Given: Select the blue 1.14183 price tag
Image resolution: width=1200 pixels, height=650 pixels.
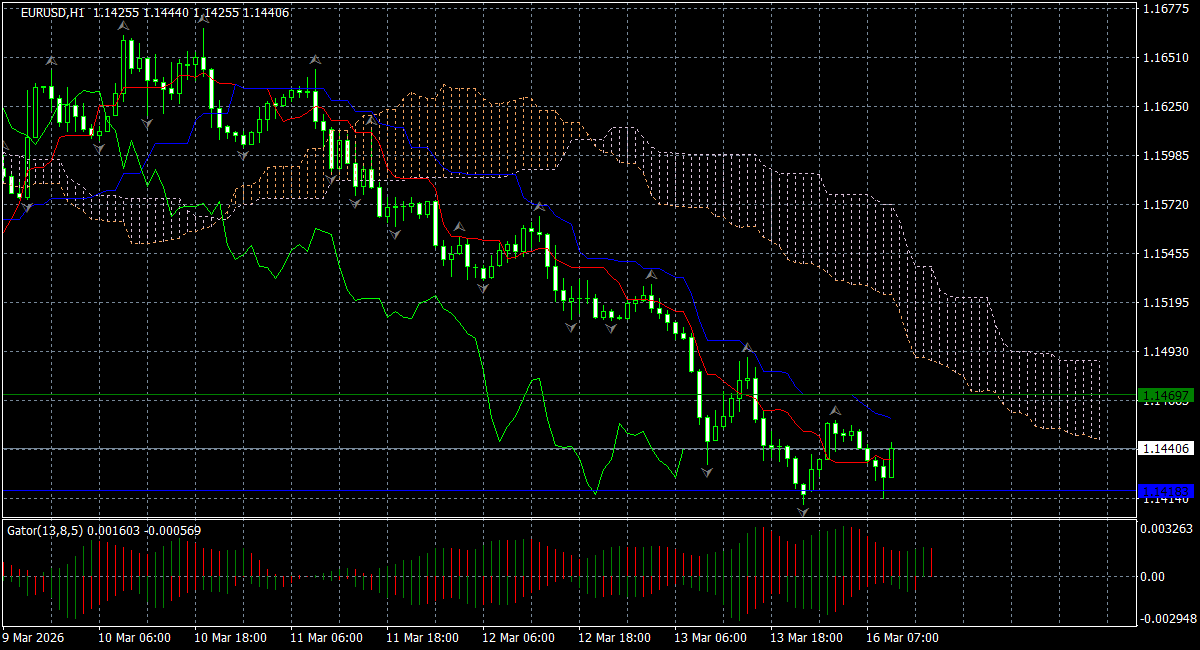Looking at the screenshot, I should point(1164,491).
